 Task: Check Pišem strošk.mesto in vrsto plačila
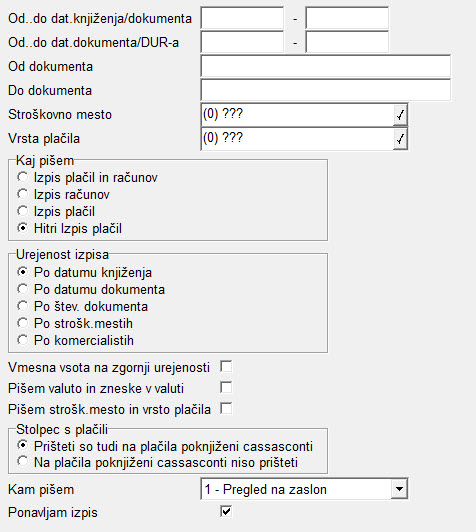click(226, 408)
